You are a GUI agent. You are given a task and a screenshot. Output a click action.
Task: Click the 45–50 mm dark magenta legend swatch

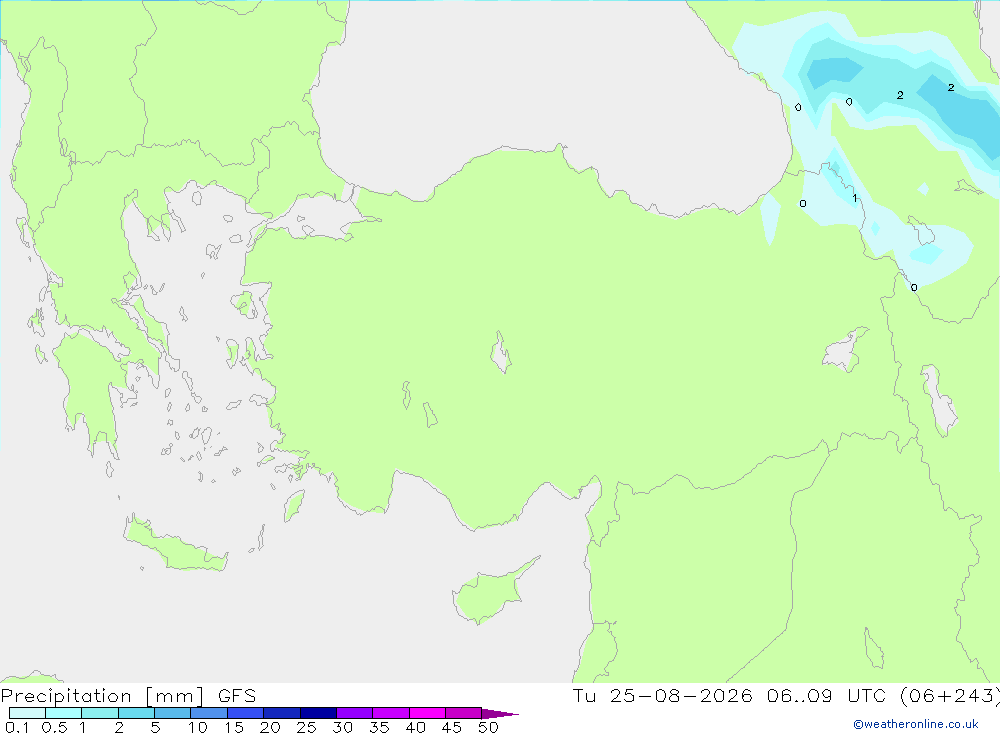464,713
